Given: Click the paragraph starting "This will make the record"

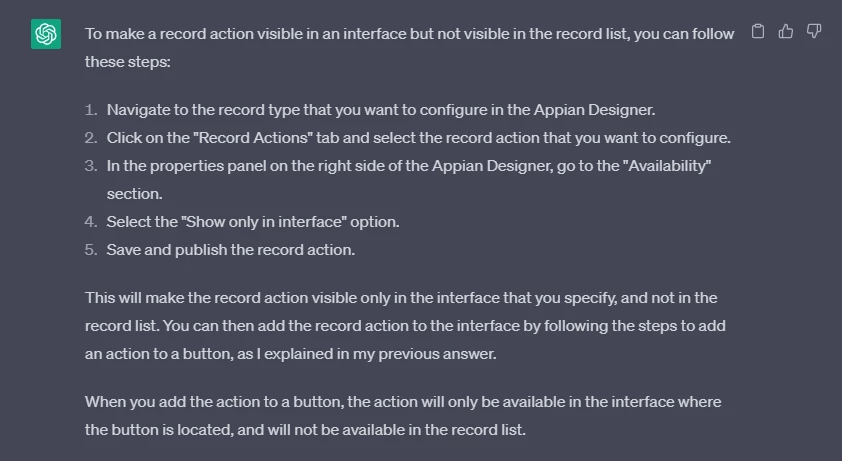Looking at the screenshot, I should pyautogui.click(x=405, y=326).
